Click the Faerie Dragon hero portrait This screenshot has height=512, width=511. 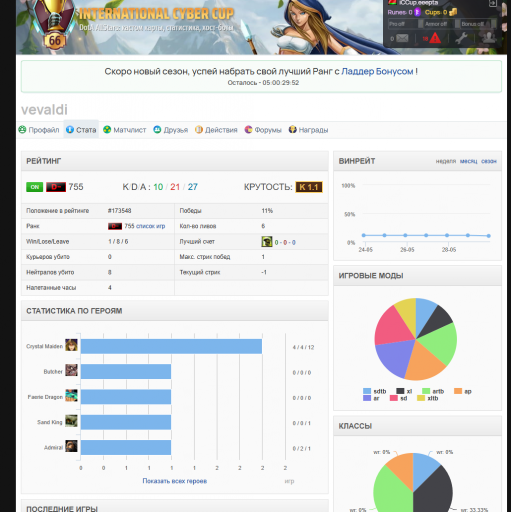coord(71,395)
